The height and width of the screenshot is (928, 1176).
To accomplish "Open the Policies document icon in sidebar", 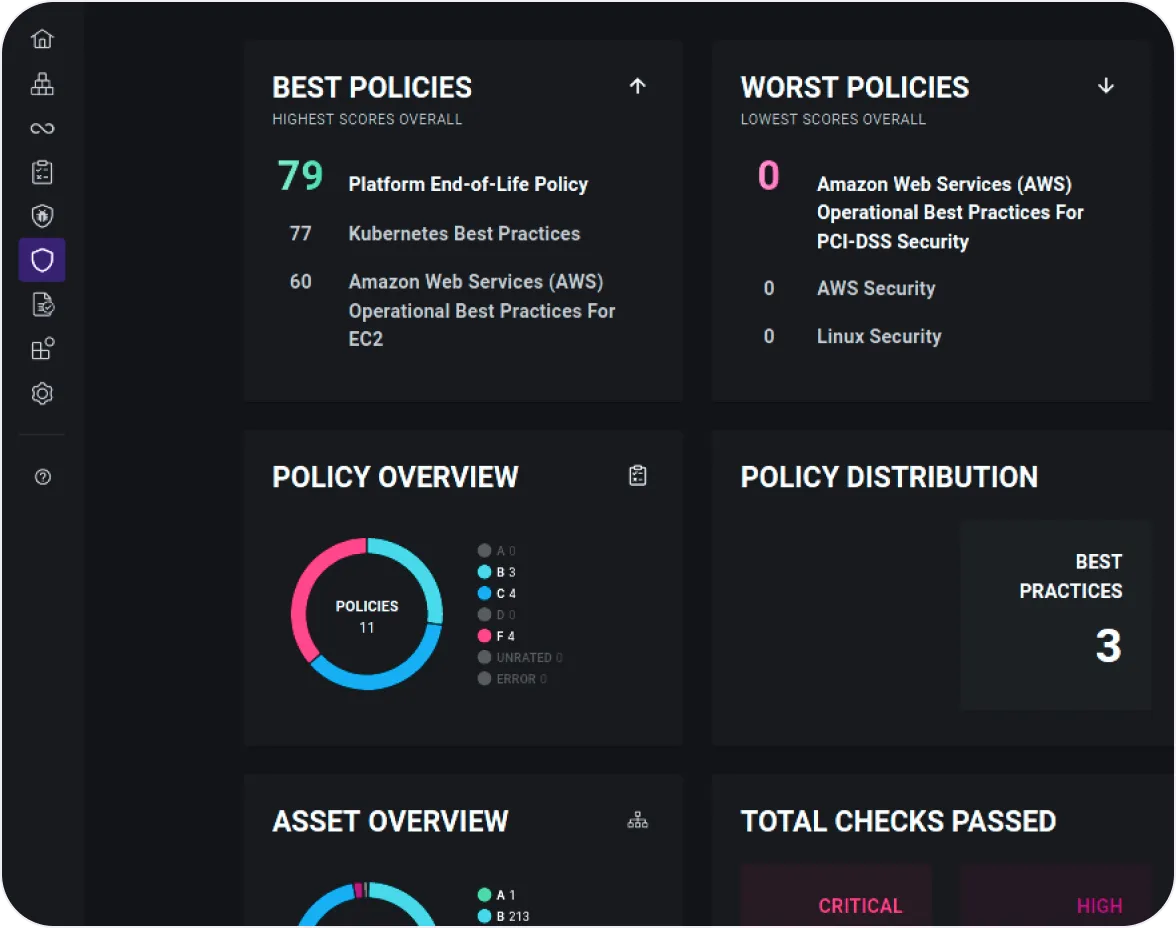I will 42,304.
